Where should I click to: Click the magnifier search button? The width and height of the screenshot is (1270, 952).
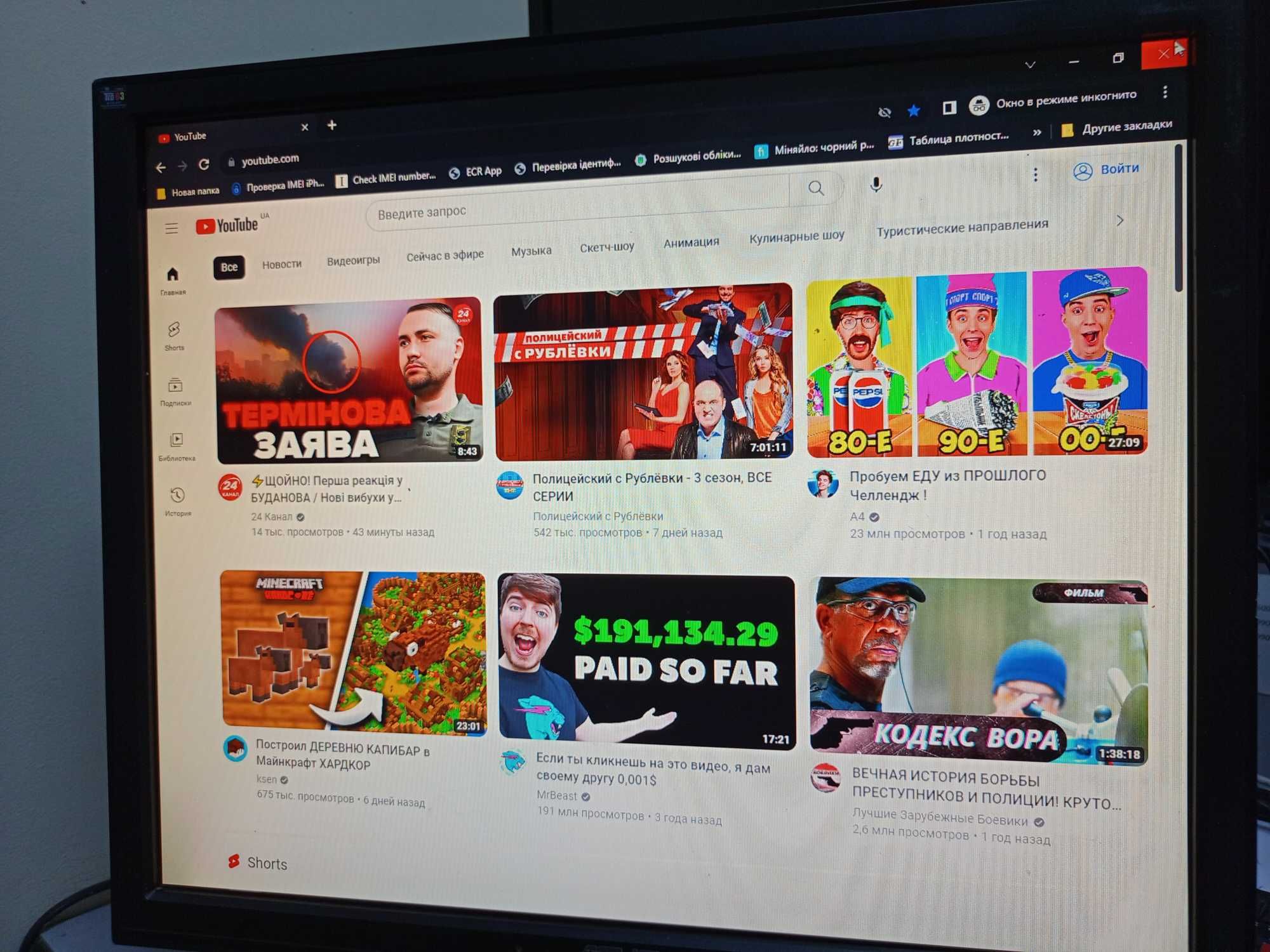[816, 188]
